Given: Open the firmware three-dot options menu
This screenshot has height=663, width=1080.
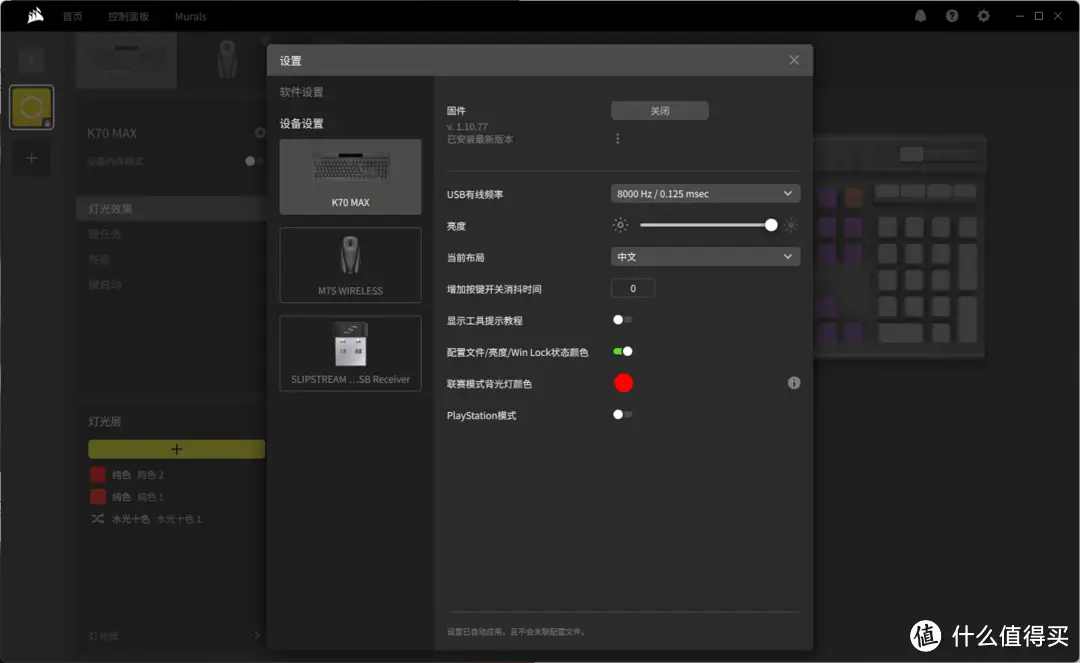Looking at the screenshot, I should pyautogui.click(x=617, y=138).
